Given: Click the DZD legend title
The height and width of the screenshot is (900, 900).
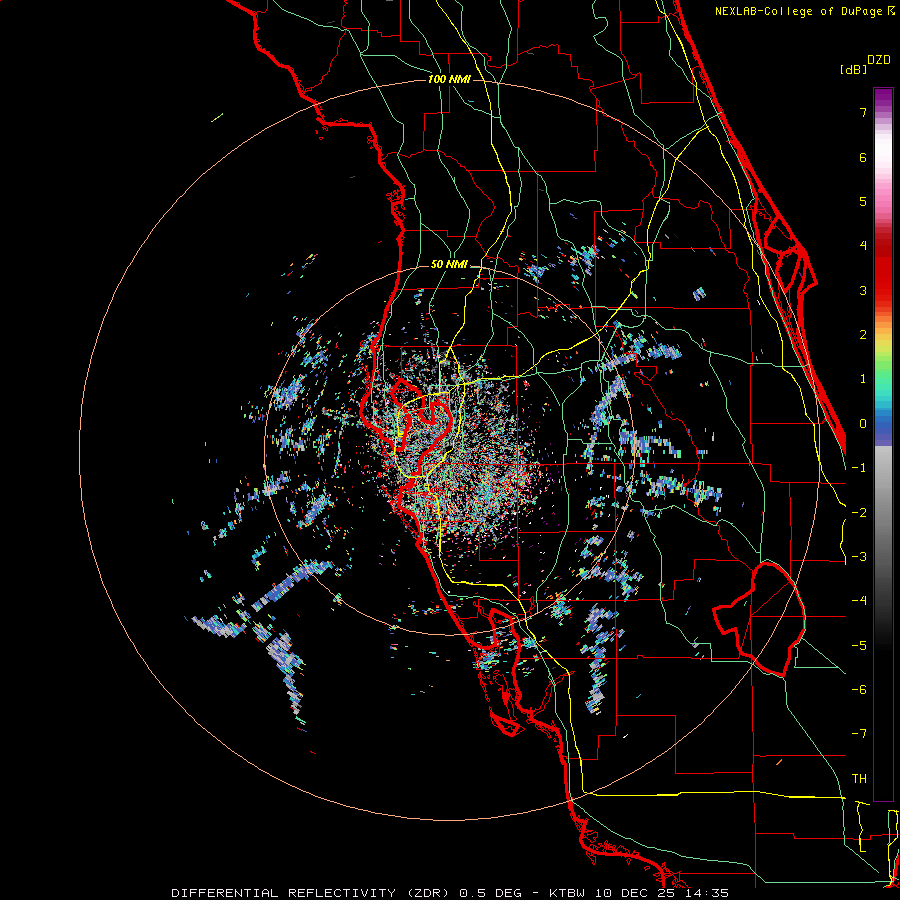Looking at the screenshot, I should pyautogui.click(x=879, y=60).
